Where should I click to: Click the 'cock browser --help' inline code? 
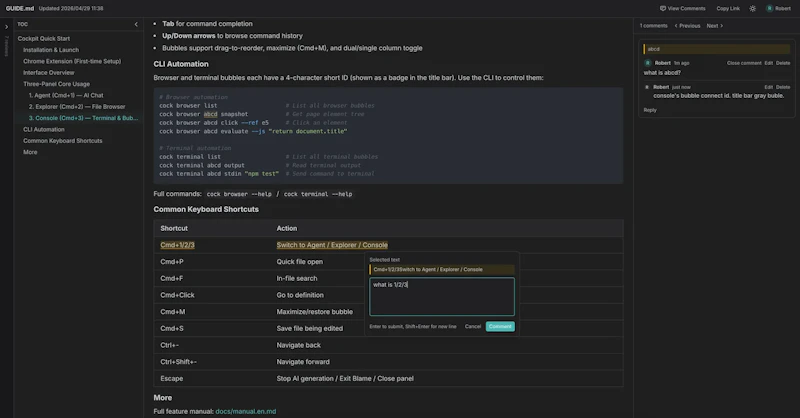coord(239,194)
